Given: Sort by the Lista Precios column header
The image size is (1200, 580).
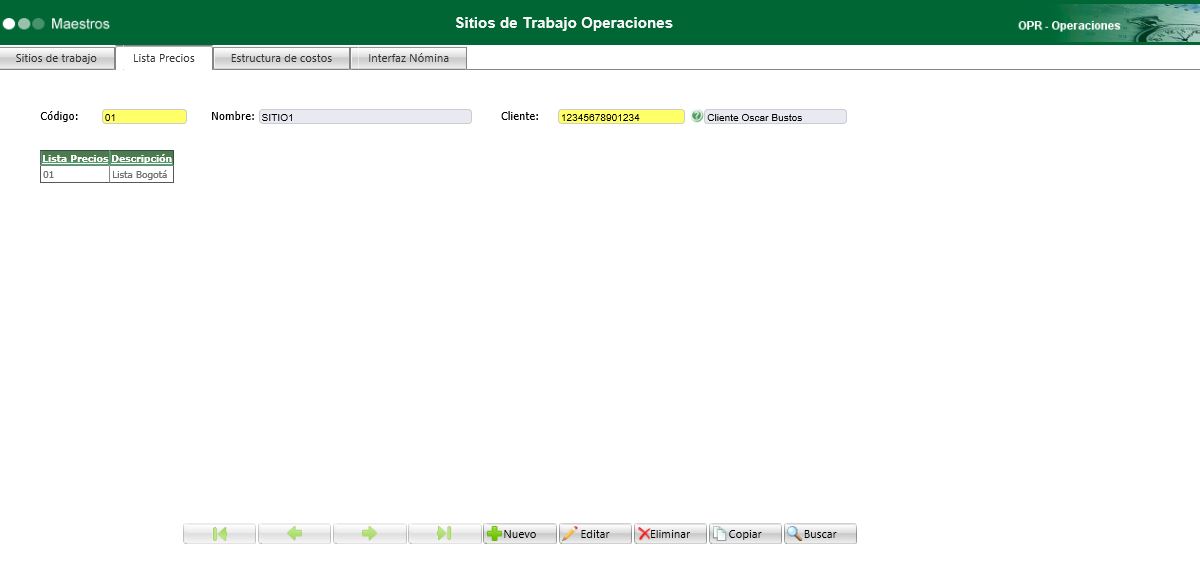Looking at the screenshot, I should coord(75,158).
